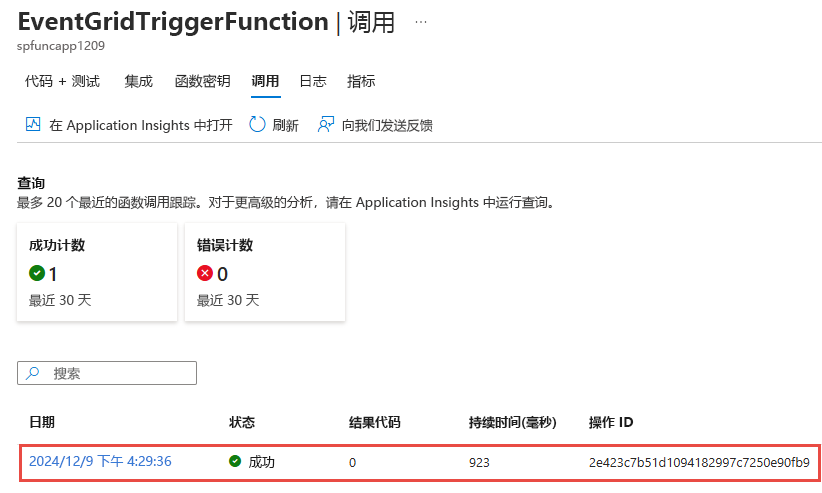822x493 pixels.
Task: Select the 调用 tab
Action: [265, 81]
